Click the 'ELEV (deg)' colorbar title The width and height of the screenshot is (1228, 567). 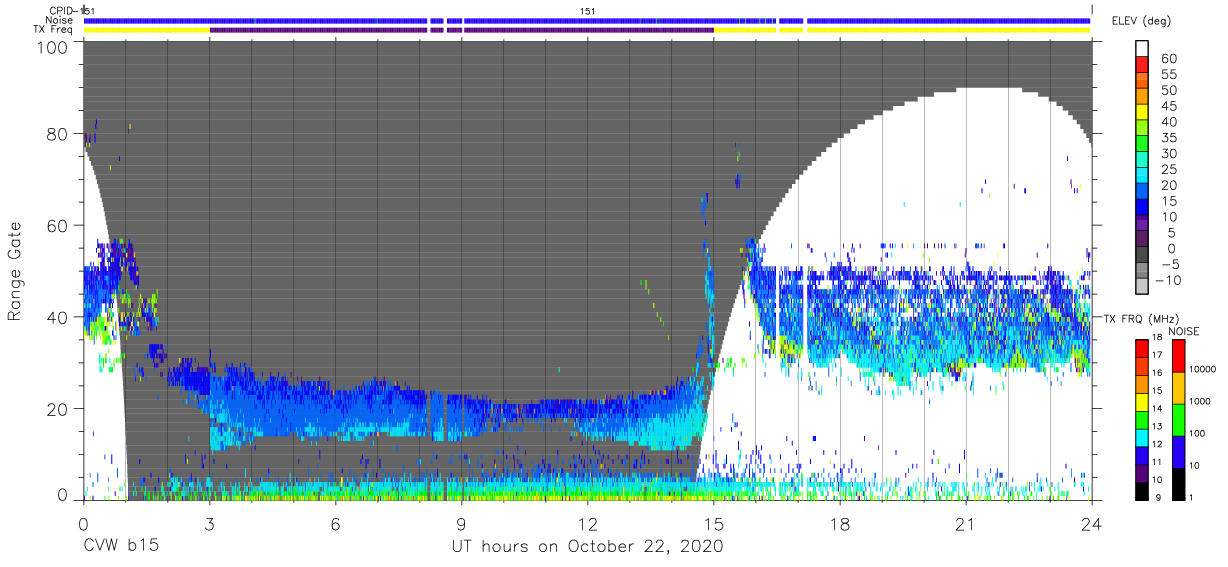coord(1141,20)
